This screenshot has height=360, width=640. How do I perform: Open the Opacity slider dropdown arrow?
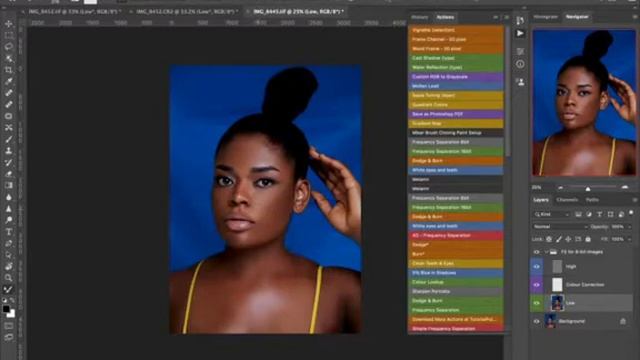(x=630, y=227)
